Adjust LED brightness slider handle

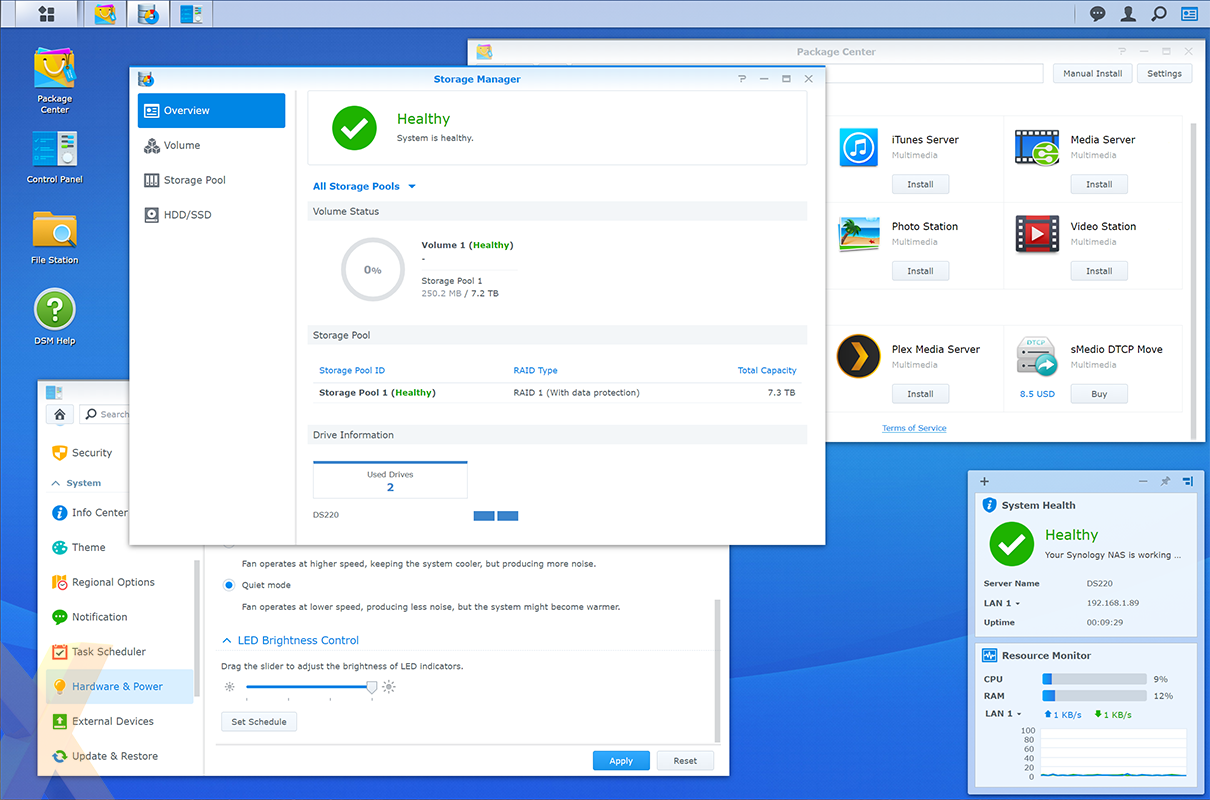[x=372, y=687]
